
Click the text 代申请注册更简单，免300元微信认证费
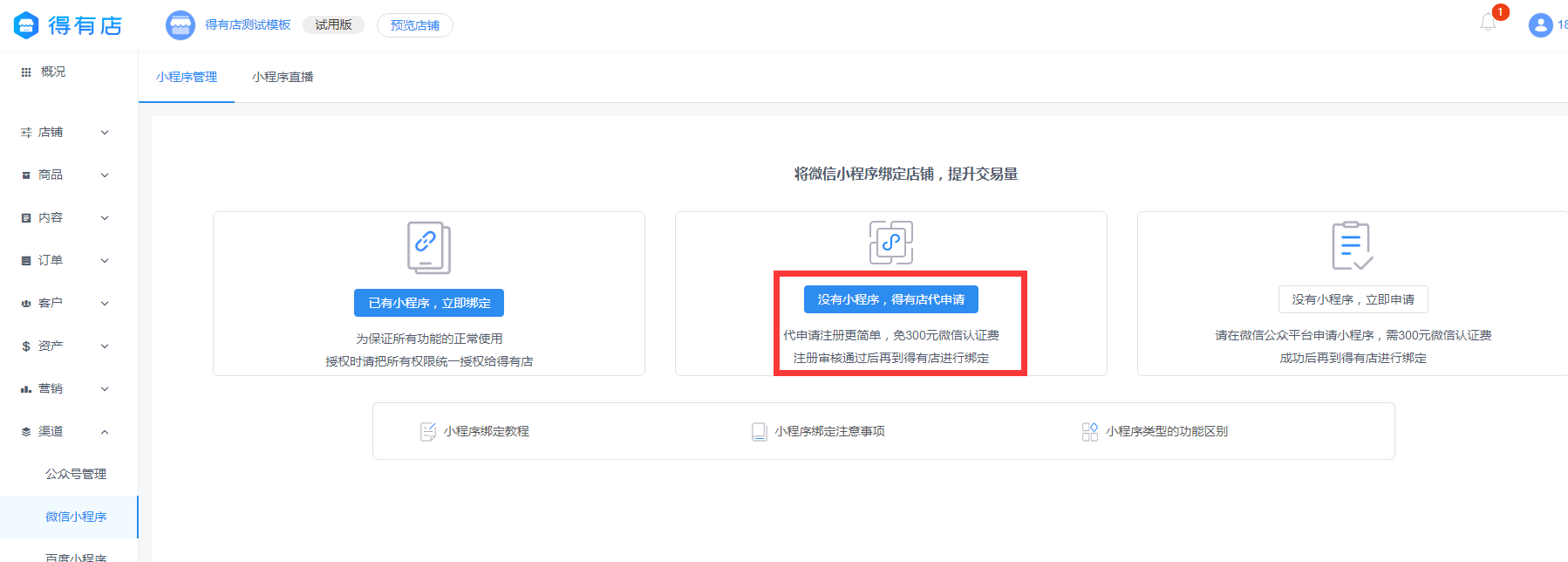[891, 335]
